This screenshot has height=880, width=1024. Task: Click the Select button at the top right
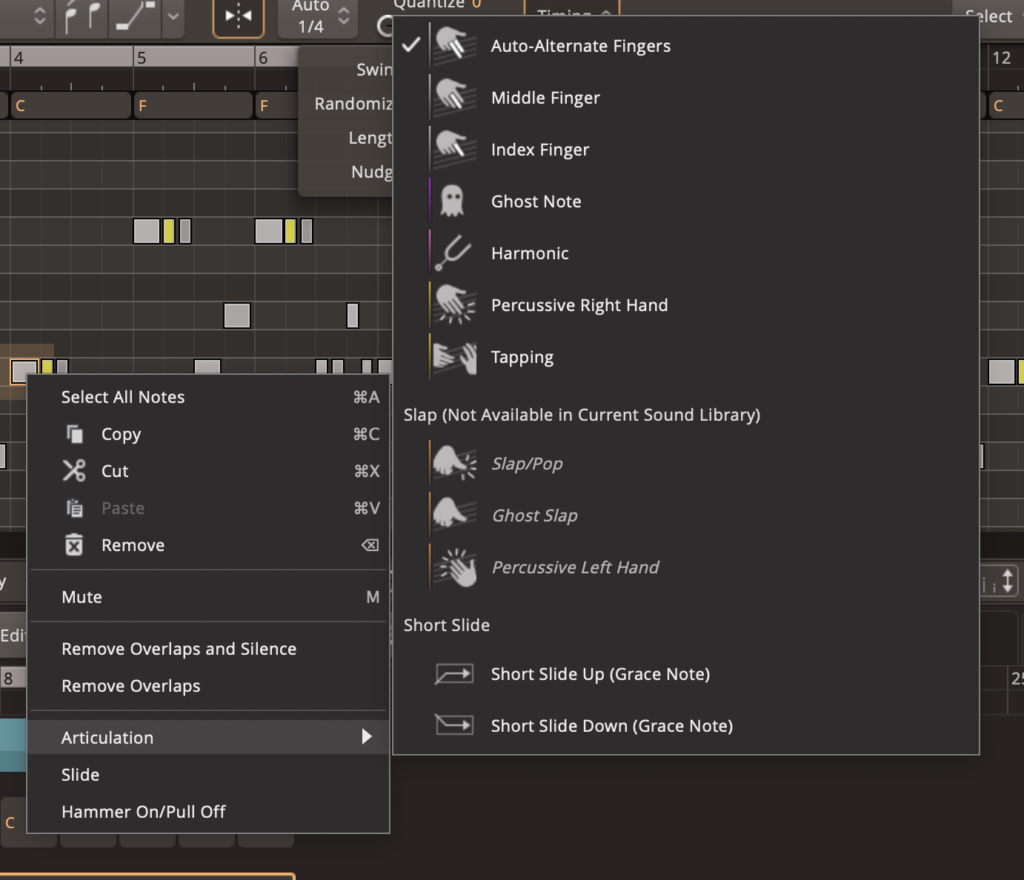point(987,14)
